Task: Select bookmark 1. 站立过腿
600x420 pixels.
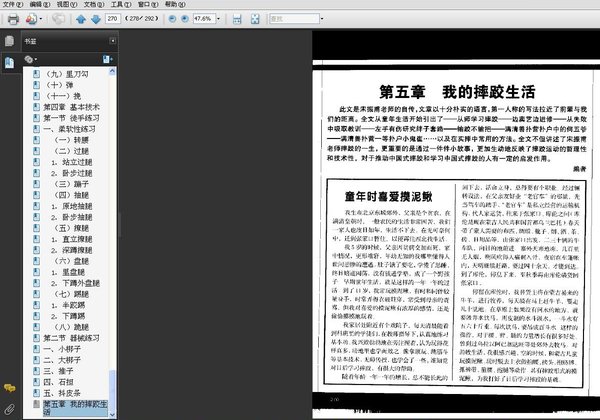Action: [x=72, y=162]
